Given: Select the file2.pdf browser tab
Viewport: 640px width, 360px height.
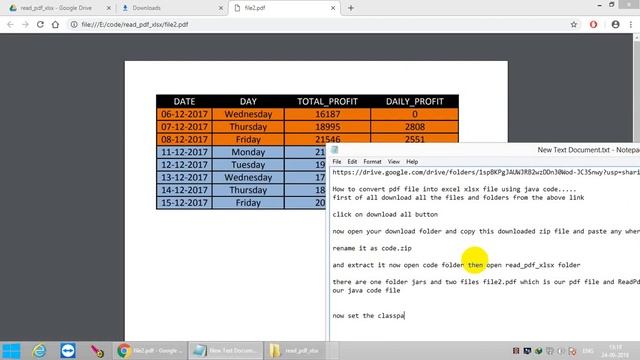Looking at the screenshot, I should click(284, 8).
